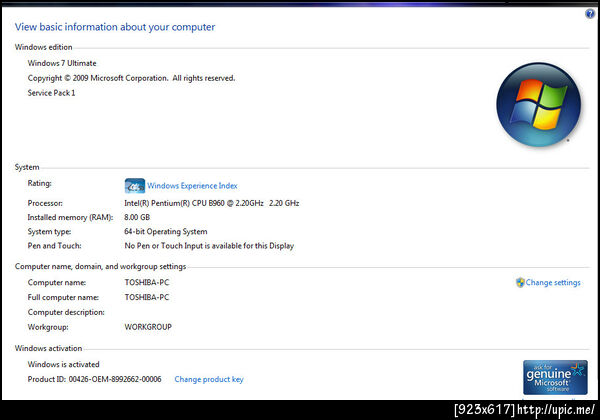The width and height of the screenshot is (600, 420).
Task: Click the installed memory value '8.00 GB'
Action: click(137, 217)
